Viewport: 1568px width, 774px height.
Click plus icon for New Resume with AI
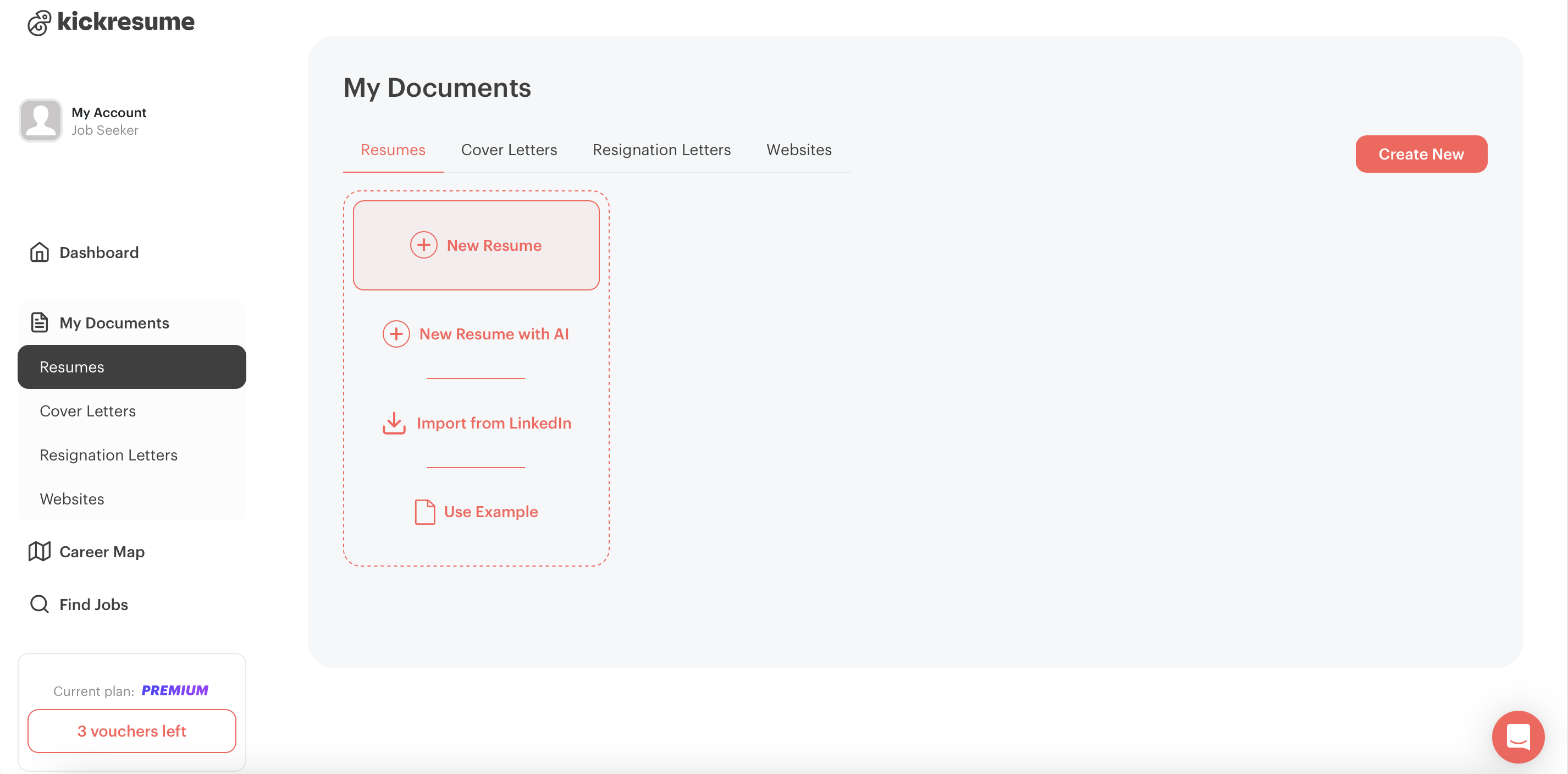tap(396, 334)
